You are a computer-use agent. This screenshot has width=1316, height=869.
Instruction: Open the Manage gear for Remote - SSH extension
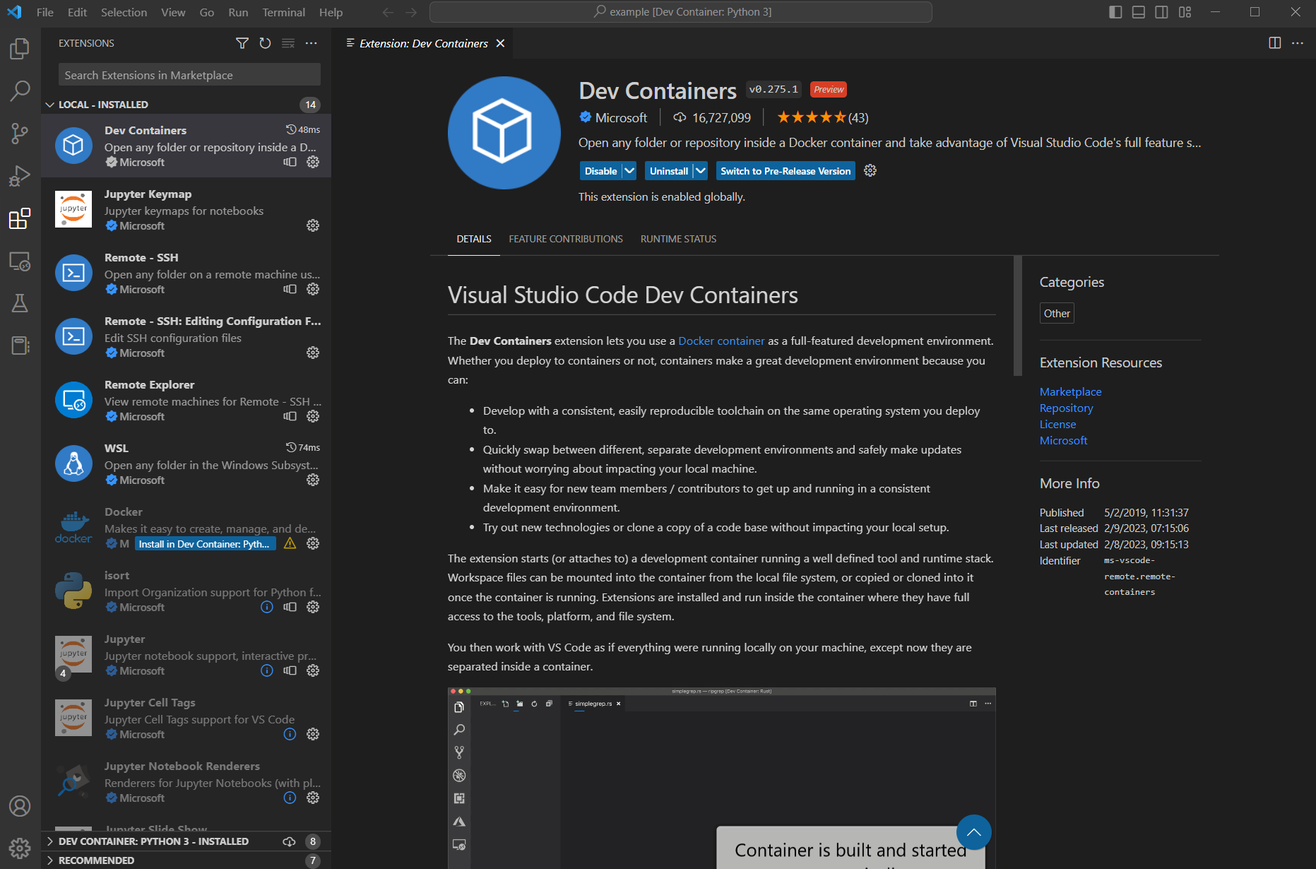coord(313,289)
